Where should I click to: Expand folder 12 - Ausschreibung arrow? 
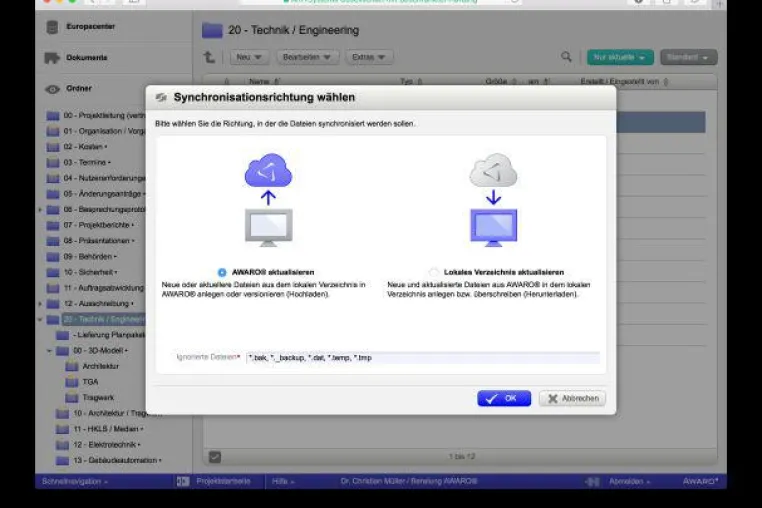[x=40, y=304]
